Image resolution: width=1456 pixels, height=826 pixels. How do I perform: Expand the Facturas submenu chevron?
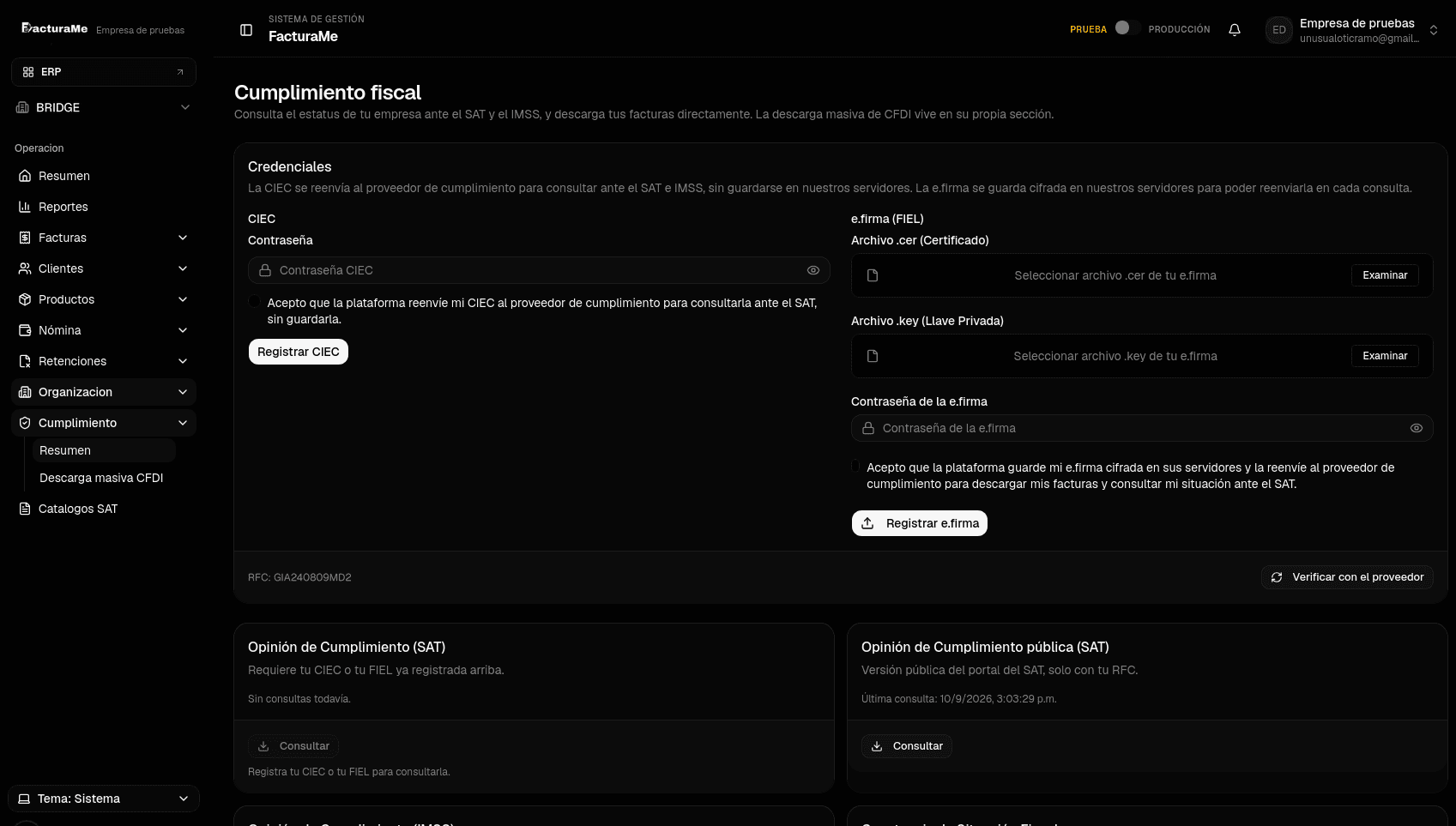click(x=183, y=238)
